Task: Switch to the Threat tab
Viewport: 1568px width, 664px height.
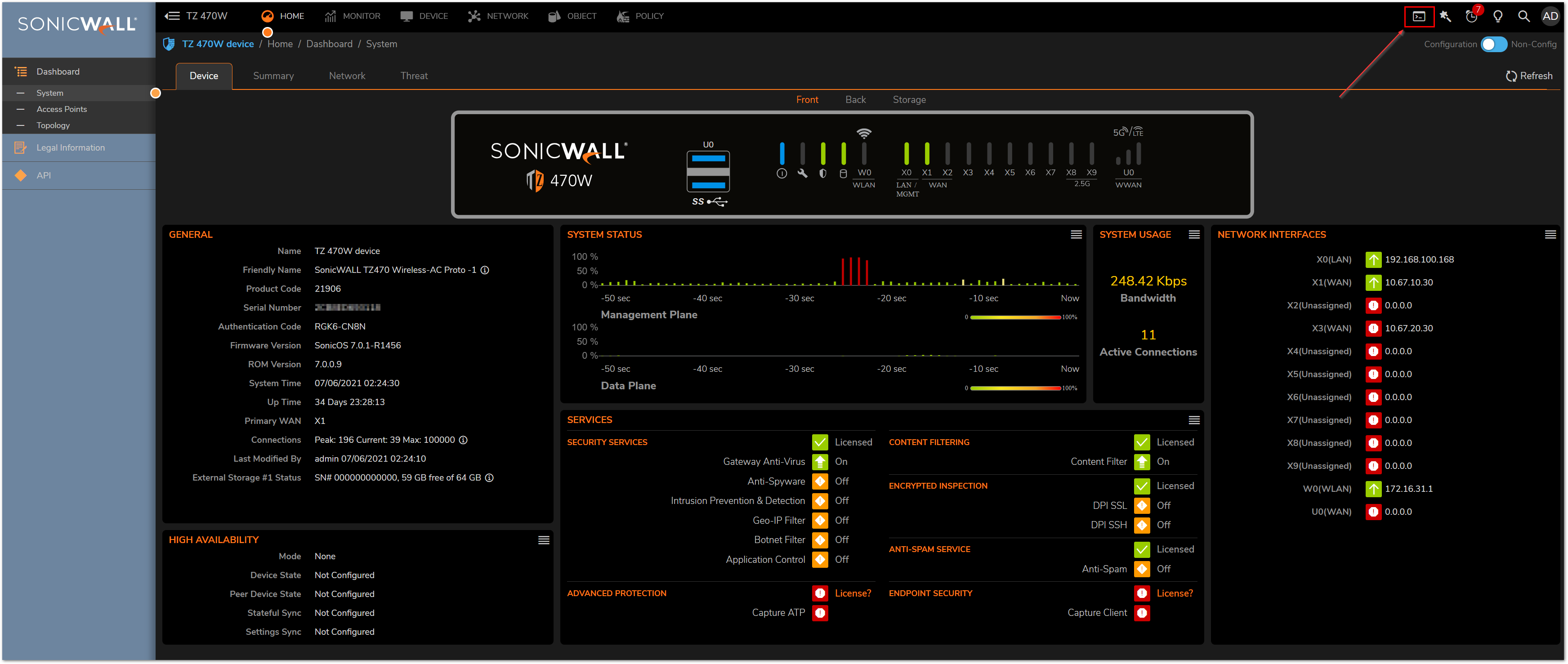Action: (x=414, y=76)
